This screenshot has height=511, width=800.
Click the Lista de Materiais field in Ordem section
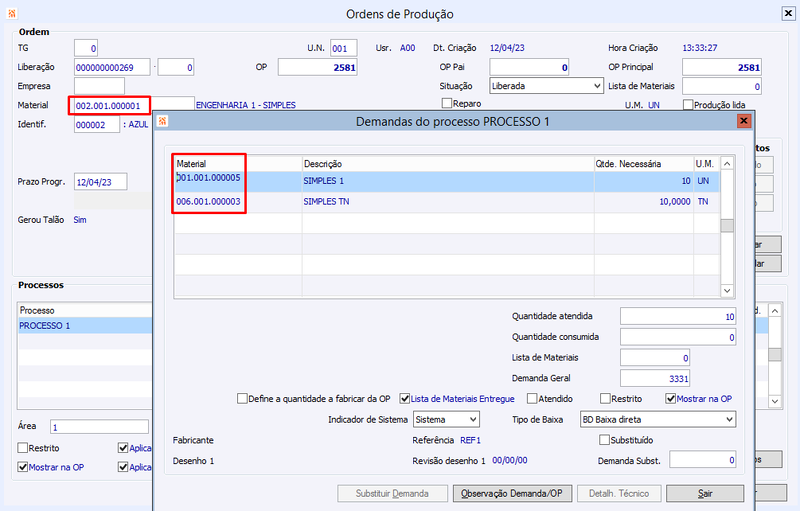[722, 86]
